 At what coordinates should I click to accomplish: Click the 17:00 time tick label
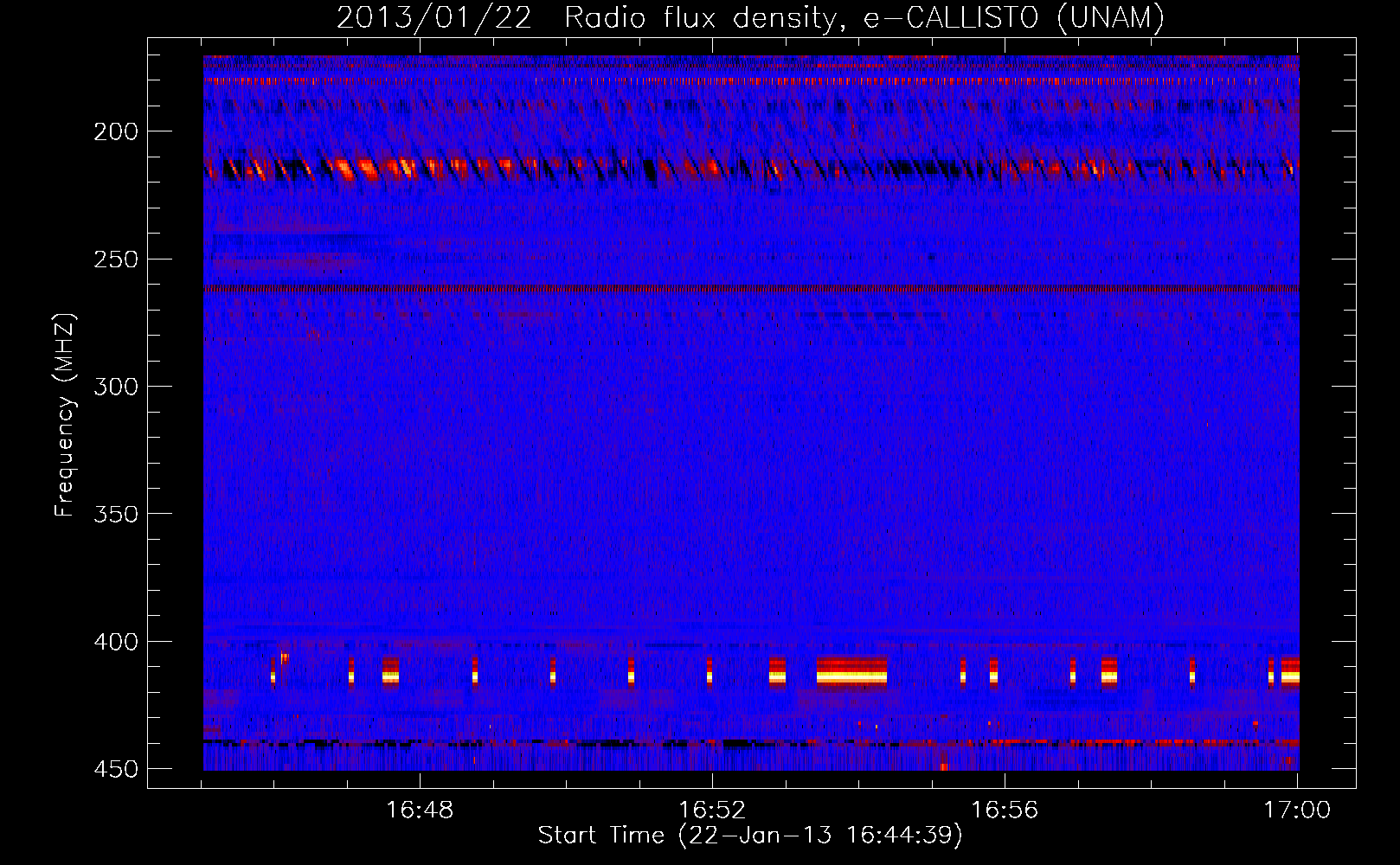click(1297, 811)
